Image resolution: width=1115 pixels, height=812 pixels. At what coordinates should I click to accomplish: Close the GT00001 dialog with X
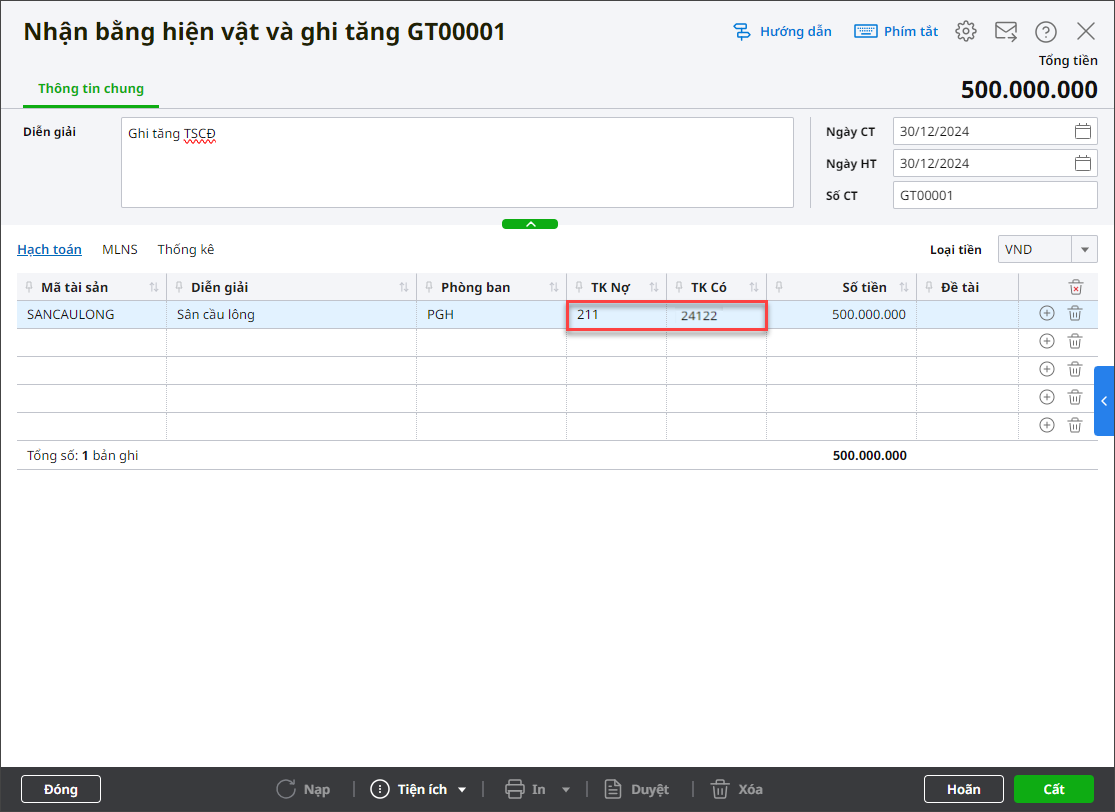click(1086, 31)
